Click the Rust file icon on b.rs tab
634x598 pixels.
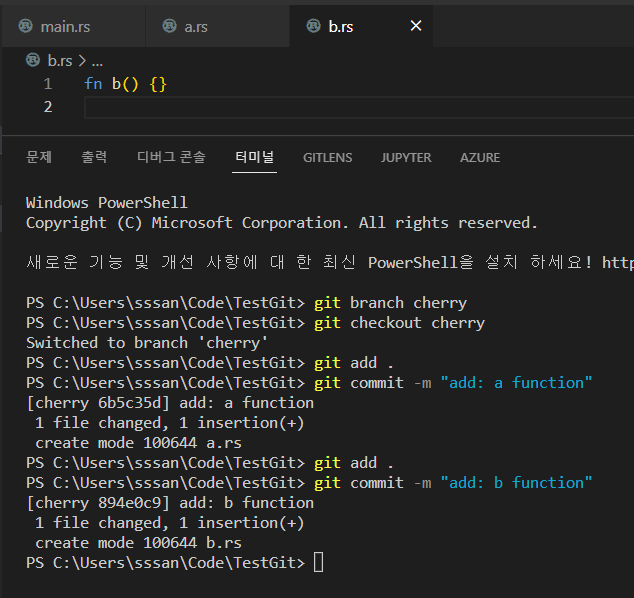312,27
